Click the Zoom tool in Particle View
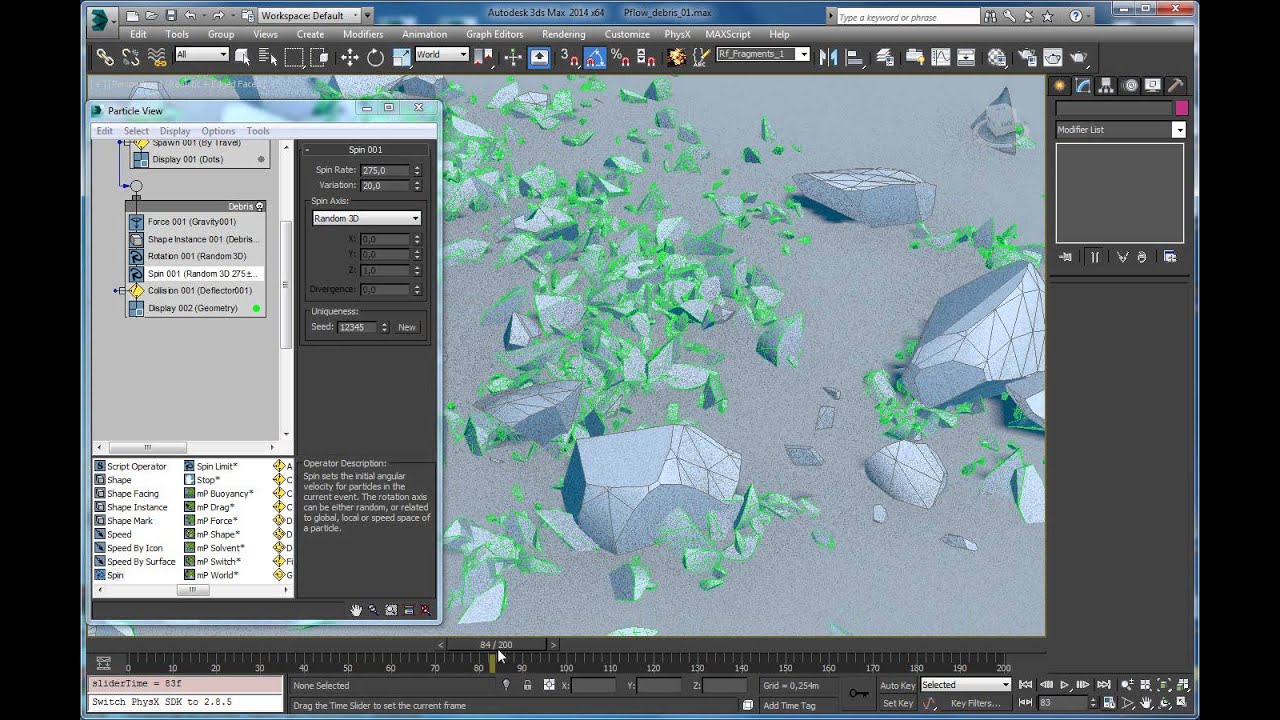Viewport: 1280px width, 720px height. click(373, 609)
